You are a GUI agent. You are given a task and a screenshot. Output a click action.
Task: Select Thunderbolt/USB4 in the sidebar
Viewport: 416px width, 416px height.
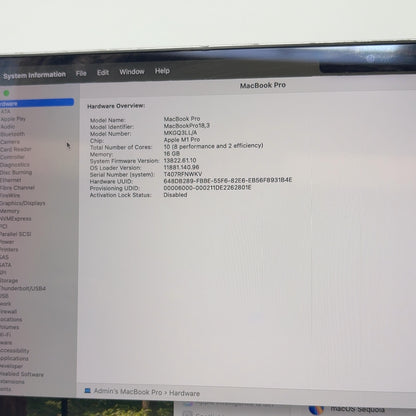[x=23, y=288]
